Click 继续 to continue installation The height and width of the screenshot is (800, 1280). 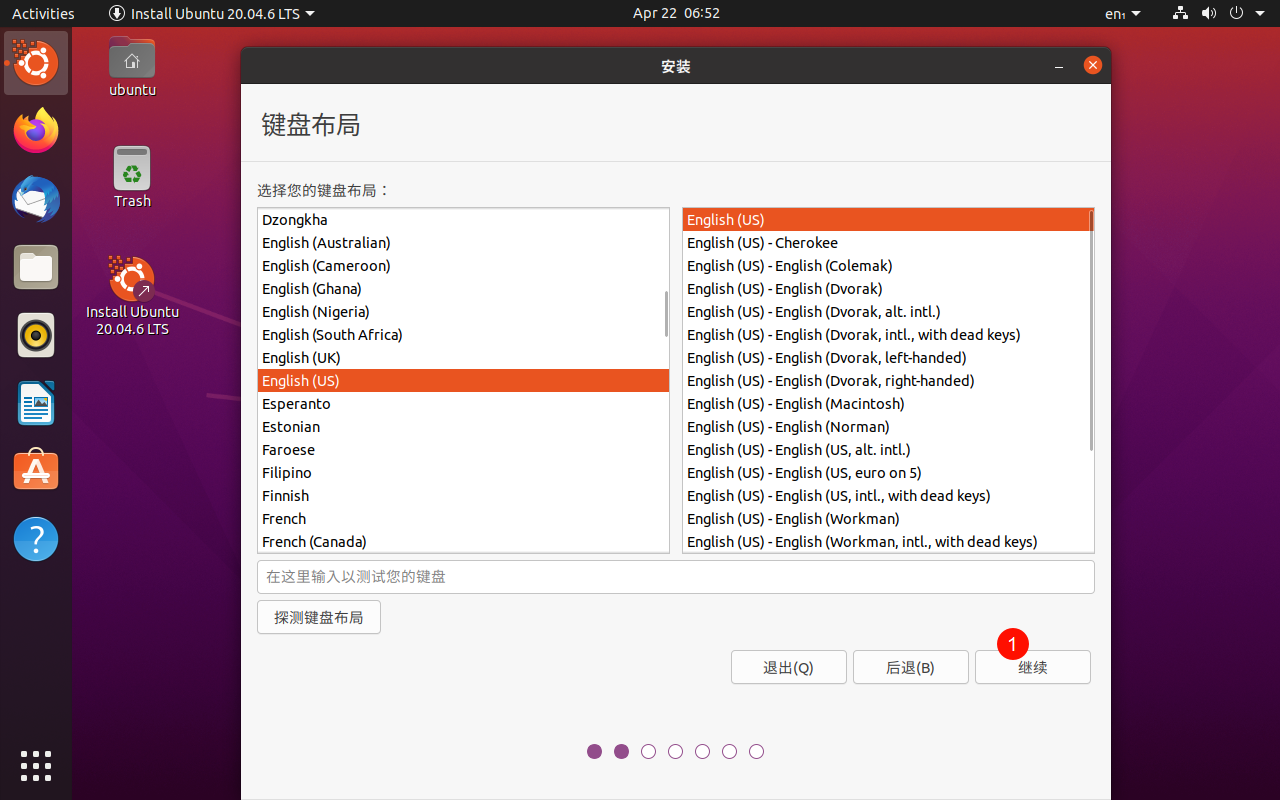[x=1033, y=667]
